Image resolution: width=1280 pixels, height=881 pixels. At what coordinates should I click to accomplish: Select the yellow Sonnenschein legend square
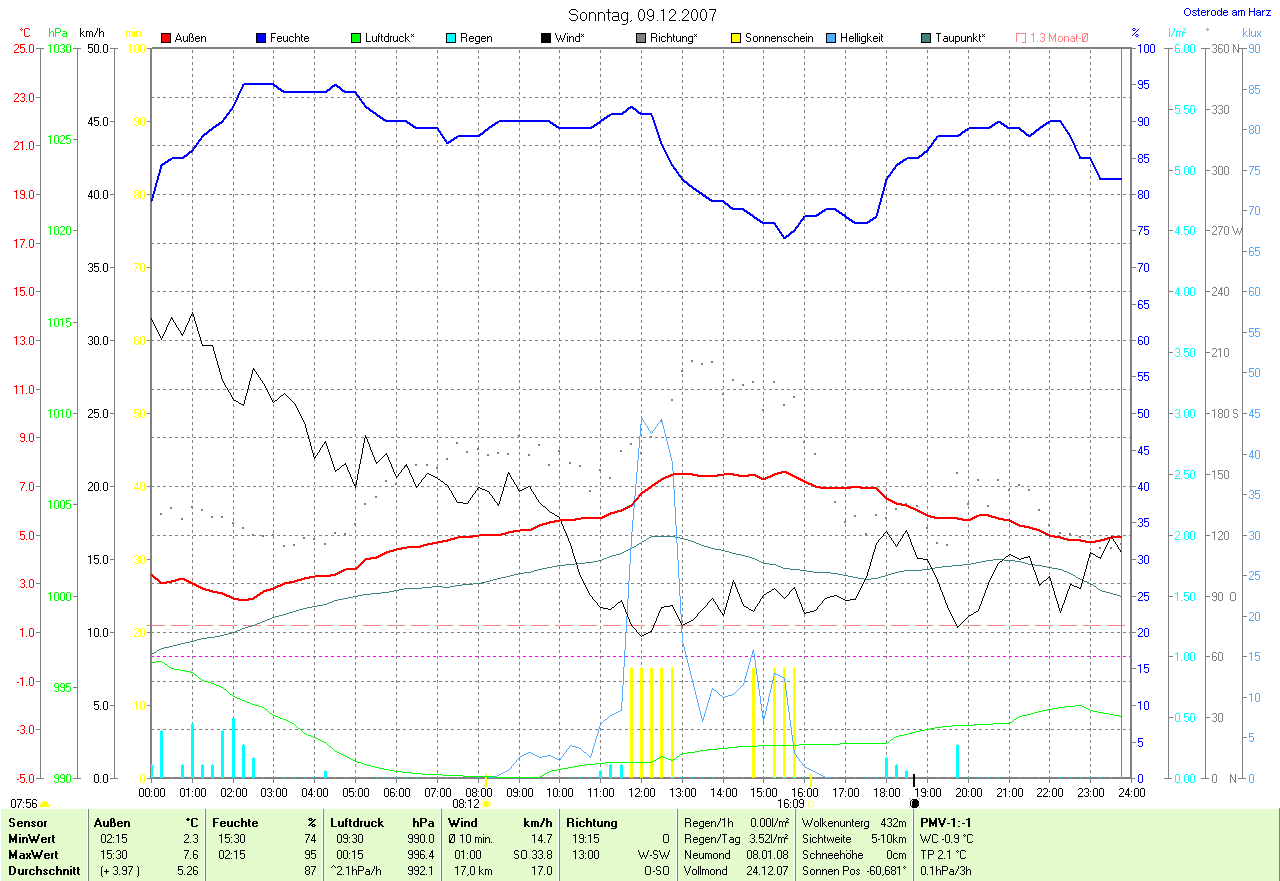pyautogui.click(x=736, y=38)
